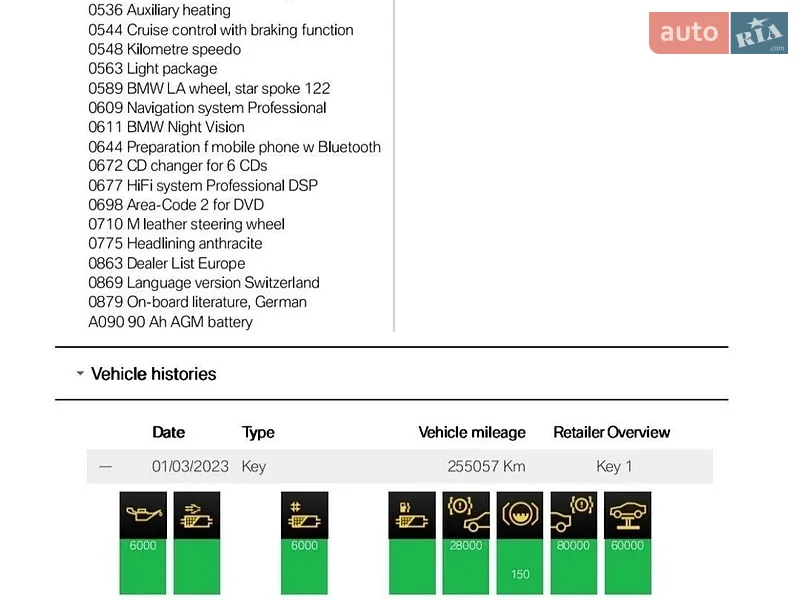Select the air filter service icon
Image resolution: width=800 pixels, height=600 pixels.
(197, 514)
